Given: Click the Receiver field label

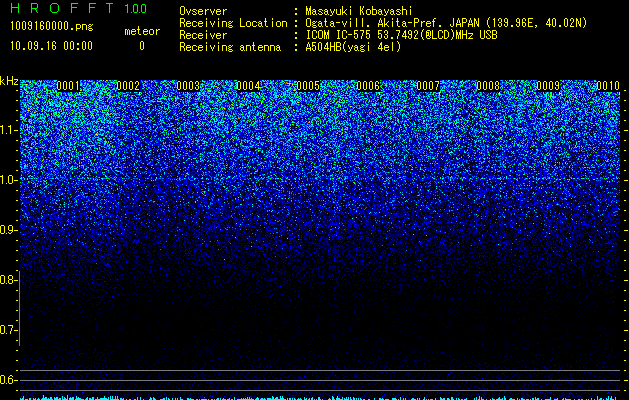Looking at the screenshot, I should tap(203, 35).
